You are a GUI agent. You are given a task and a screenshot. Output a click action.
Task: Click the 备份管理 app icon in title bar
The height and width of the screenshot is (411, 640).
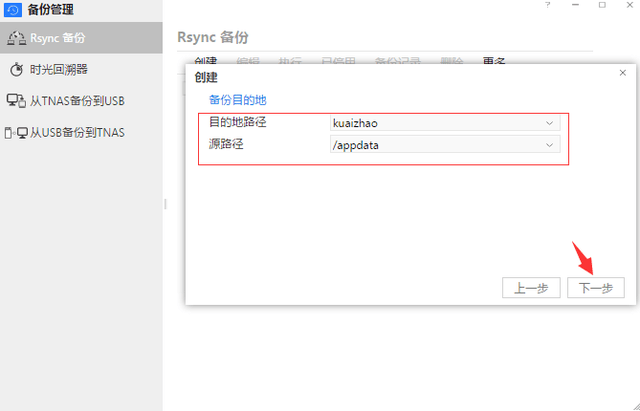click(13, 10)
